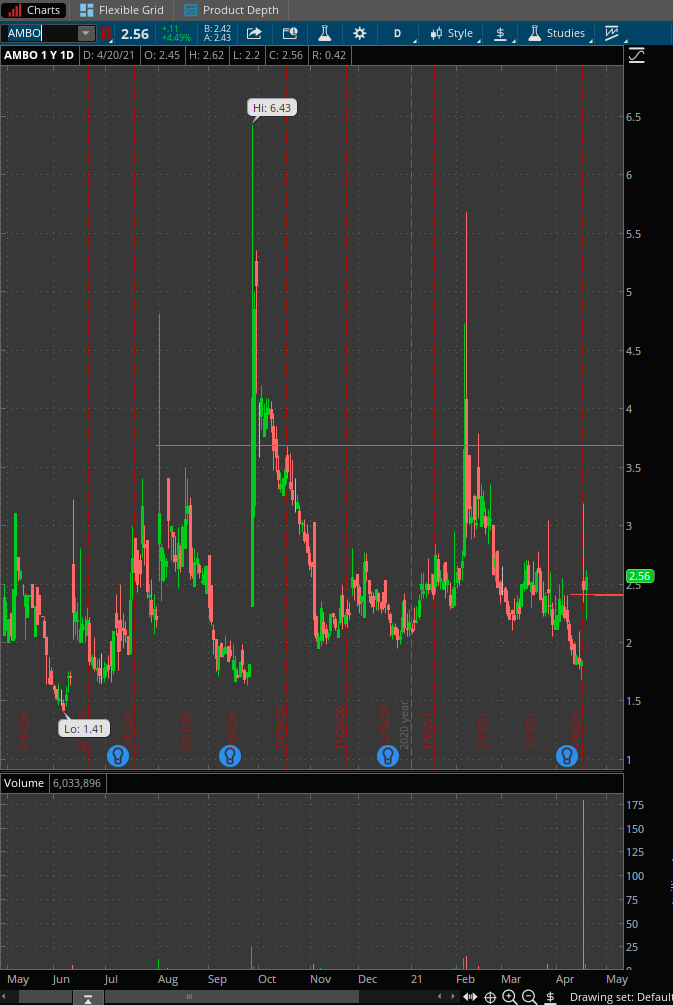673x1005 pixels.
Task: Click the flask icon in chart toolbar
Action: [x=324, y=33]
